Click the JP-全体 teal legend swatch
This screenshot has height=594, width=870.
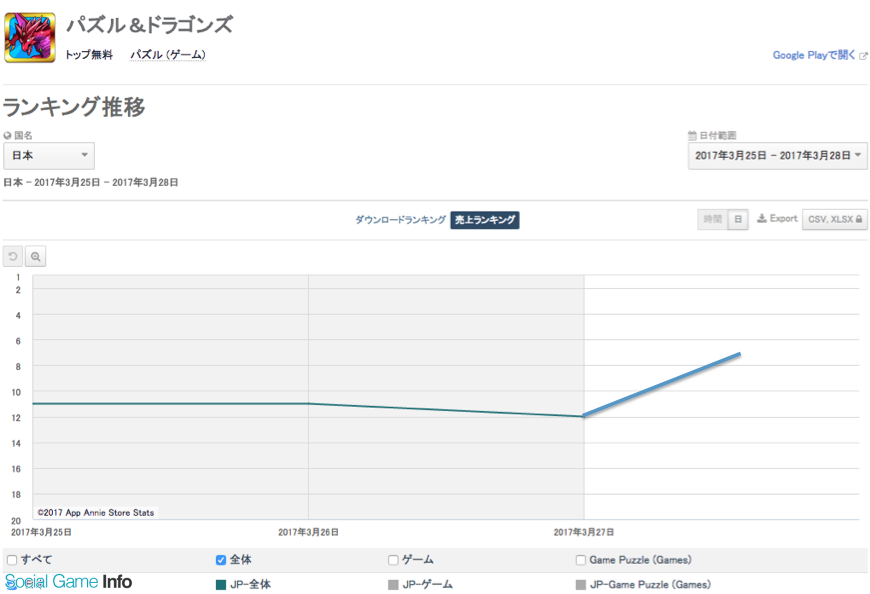[221, 585]
